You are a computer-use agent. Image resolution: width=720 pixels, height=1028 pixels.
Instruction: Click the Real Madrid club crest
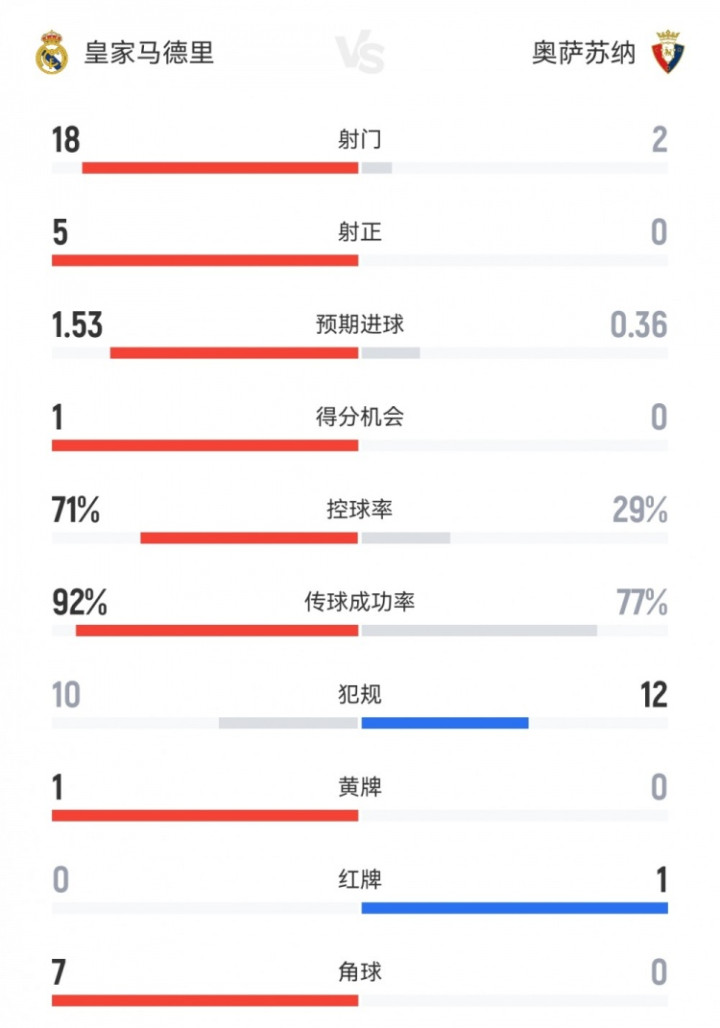[51, 53]
